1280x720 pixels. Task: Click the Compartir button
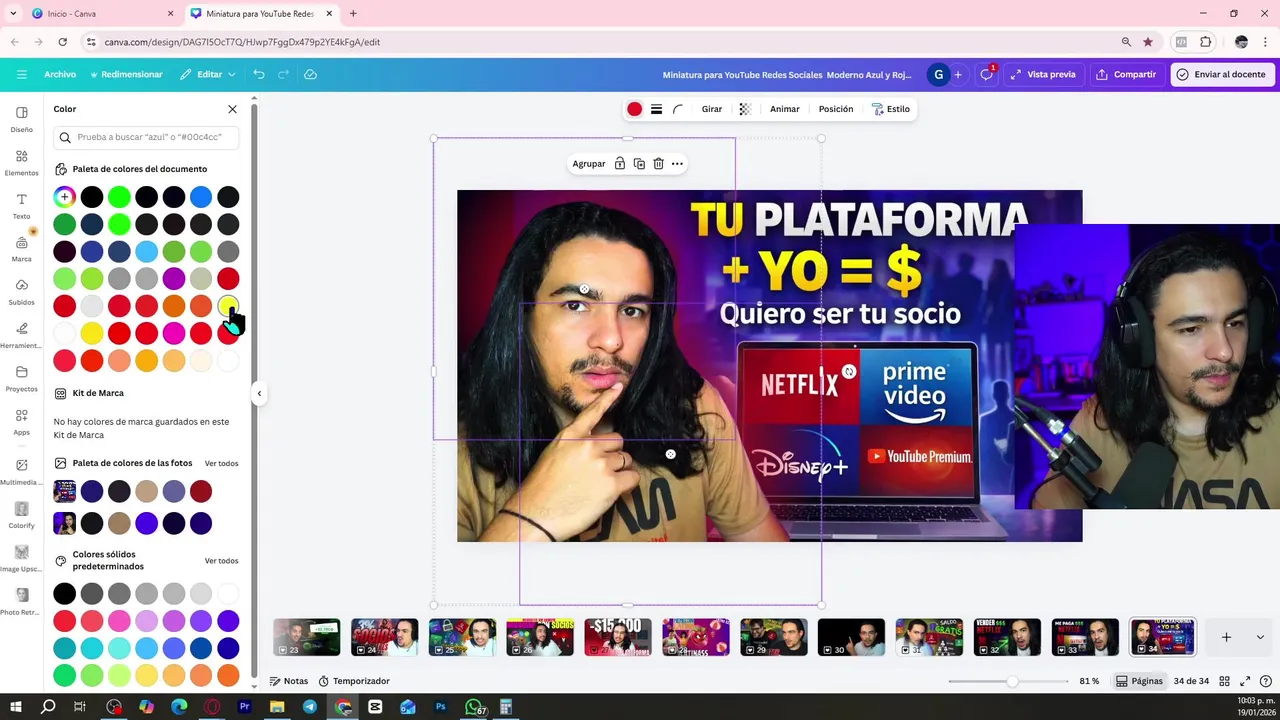[1126, 74]
